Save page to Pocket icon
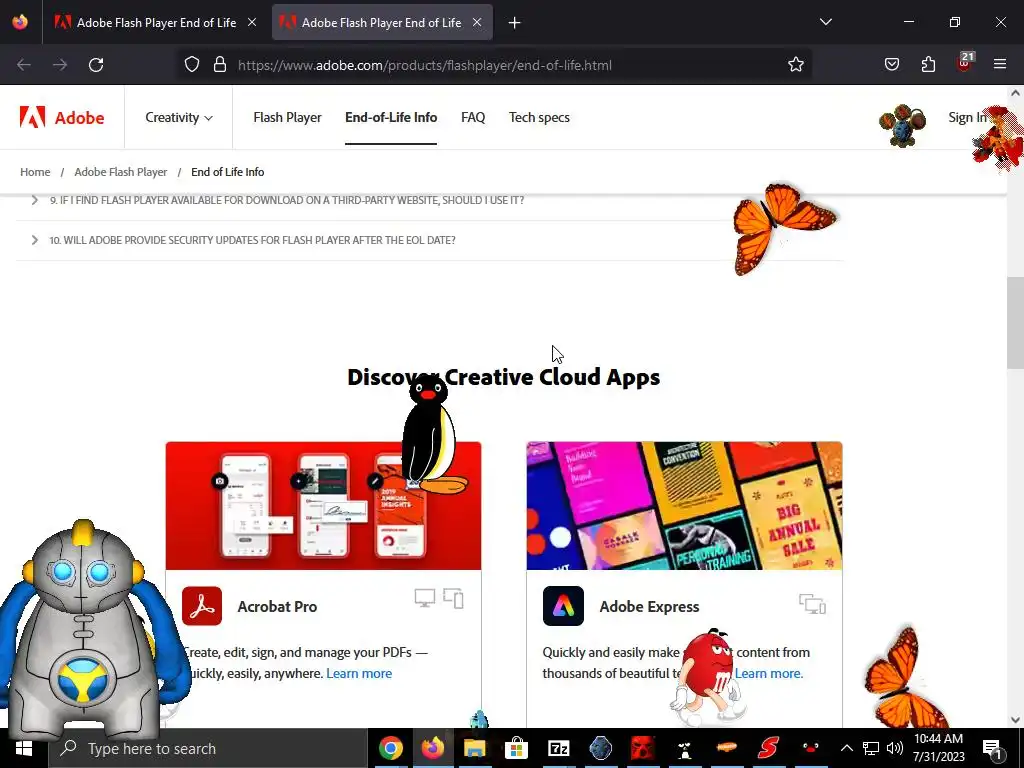The height and width of the screenshot is (768, 1024). [892, 65]
